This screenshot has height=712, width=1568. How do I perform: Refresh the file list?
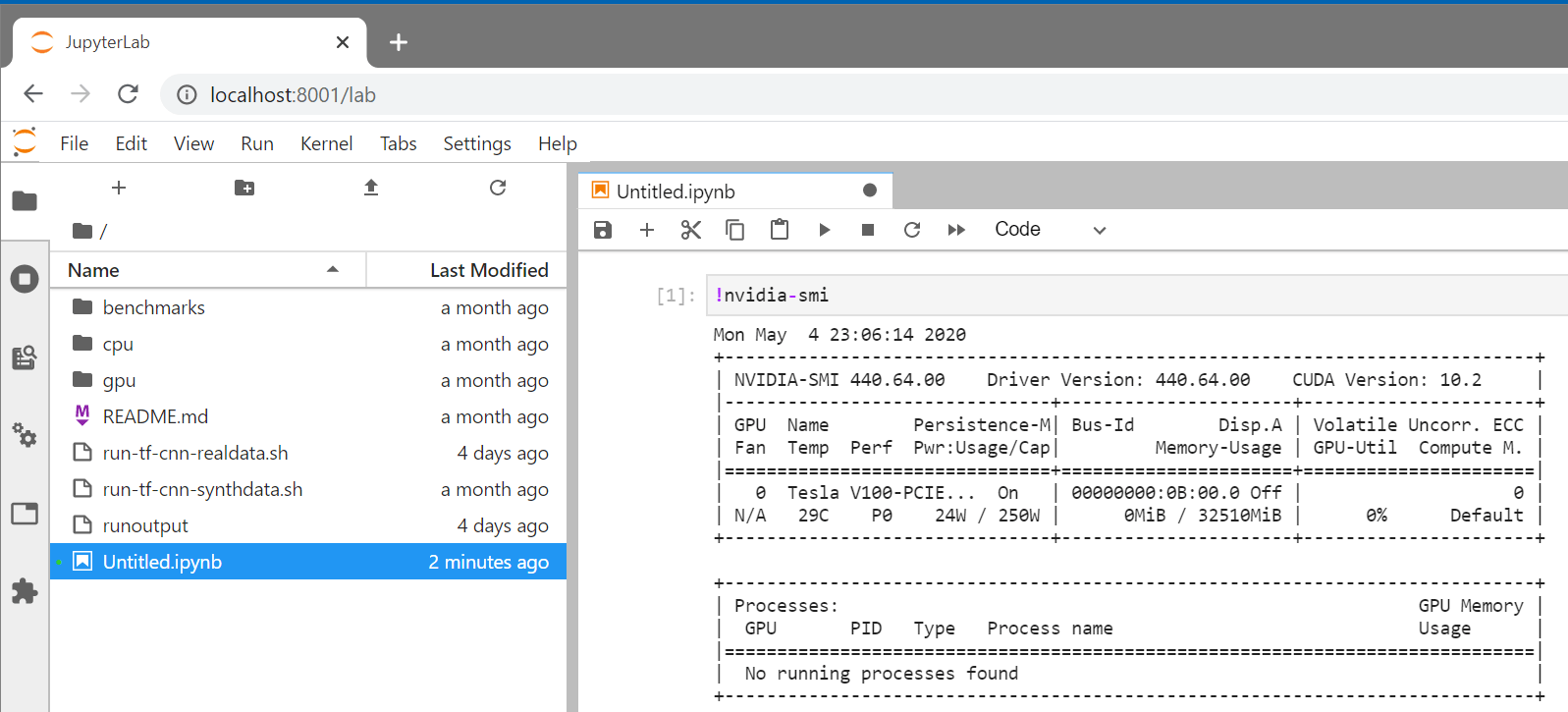(x=498, y=188)
